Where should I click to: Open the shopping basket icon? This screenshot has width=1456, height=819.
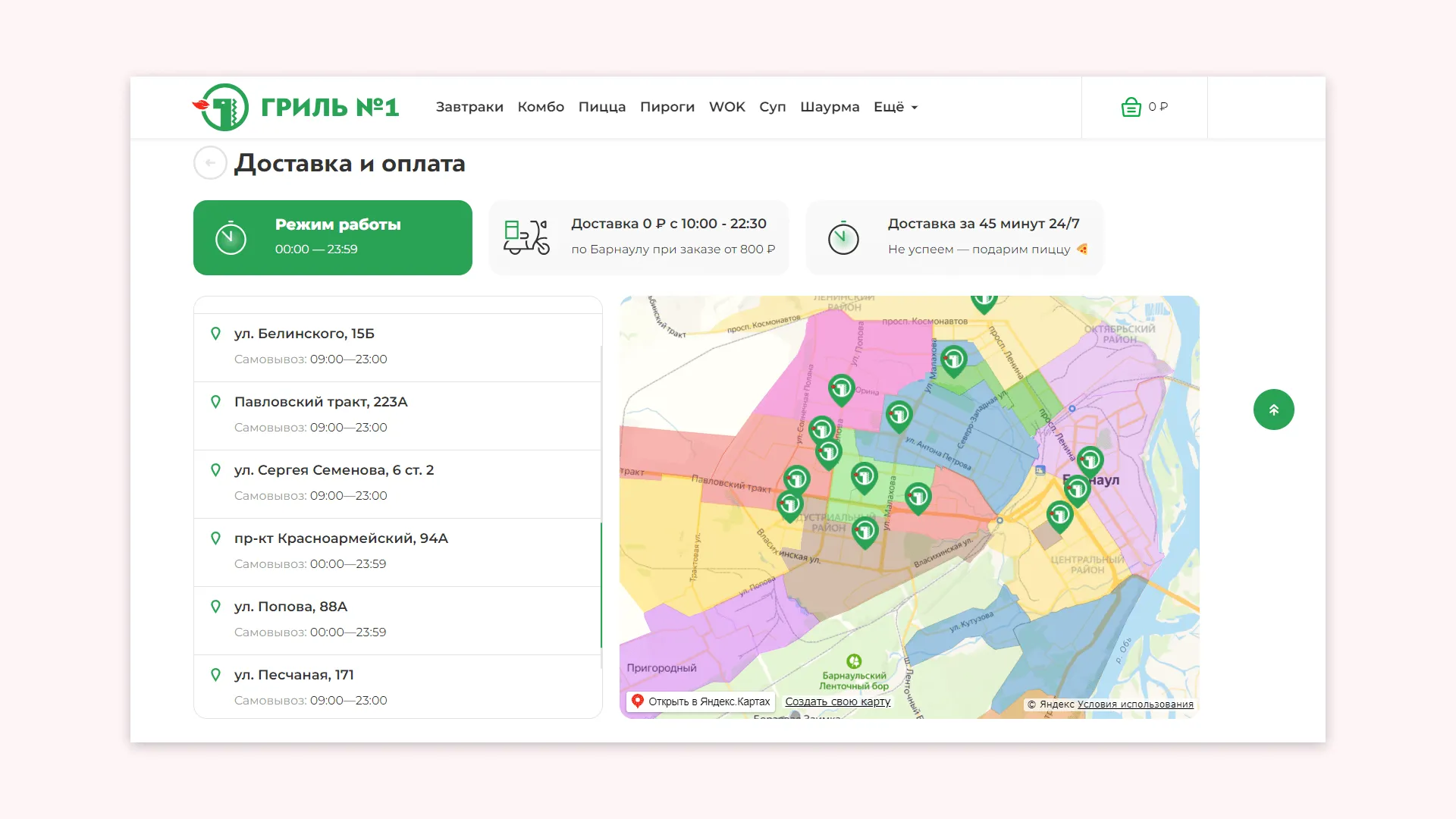[x=1131, y=107]
